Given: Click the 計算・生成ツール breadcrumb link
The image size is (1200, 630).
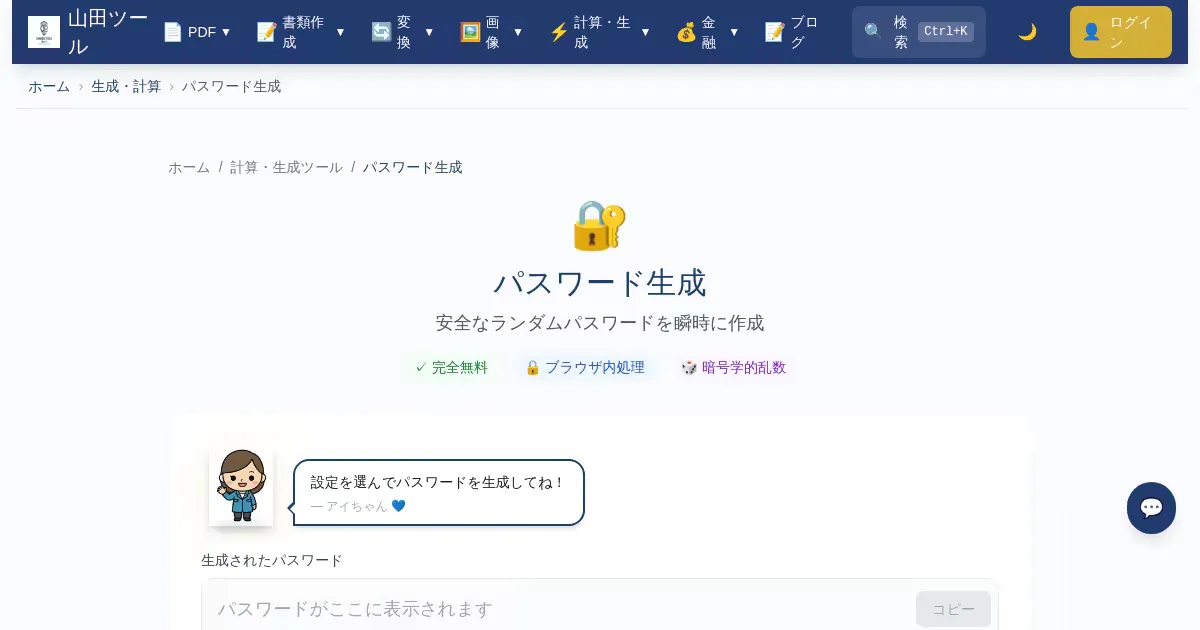Looking at the screenshot, I should tap(286, 167).
